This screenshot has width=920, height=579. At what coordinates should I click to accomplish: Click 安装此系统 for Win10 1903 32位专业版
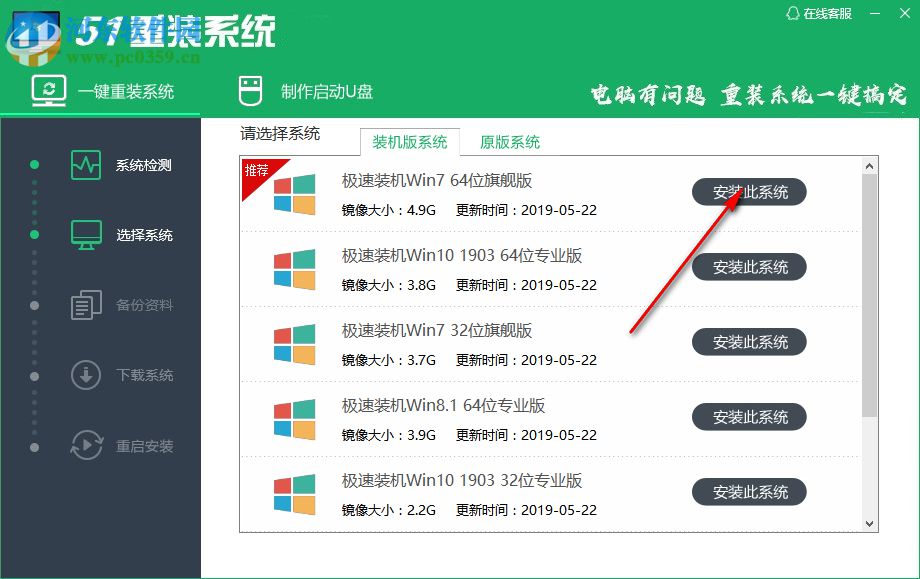(x=749, y=492)
